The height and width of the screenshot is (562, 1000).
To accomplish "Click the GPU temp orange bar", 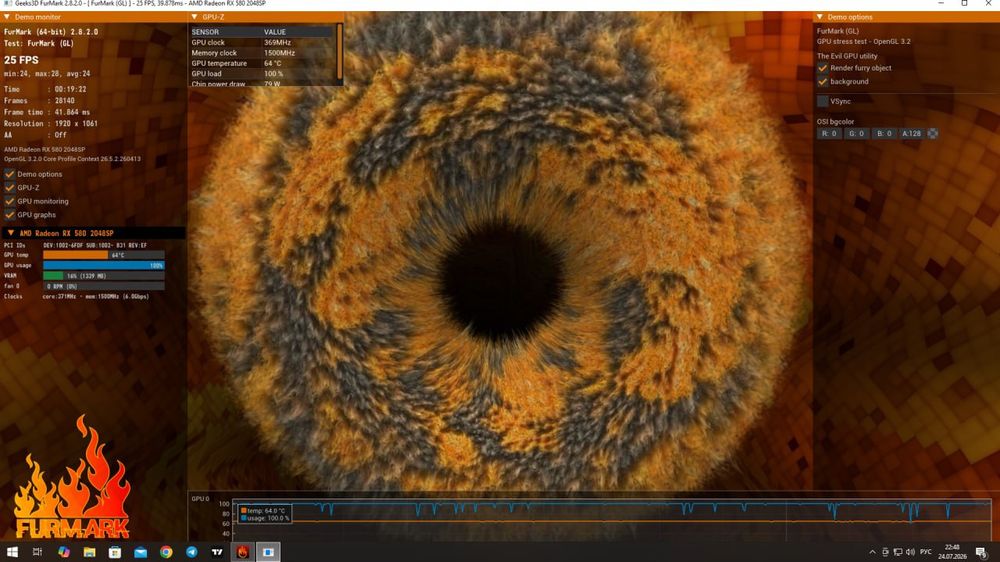I will pos(75,255).
